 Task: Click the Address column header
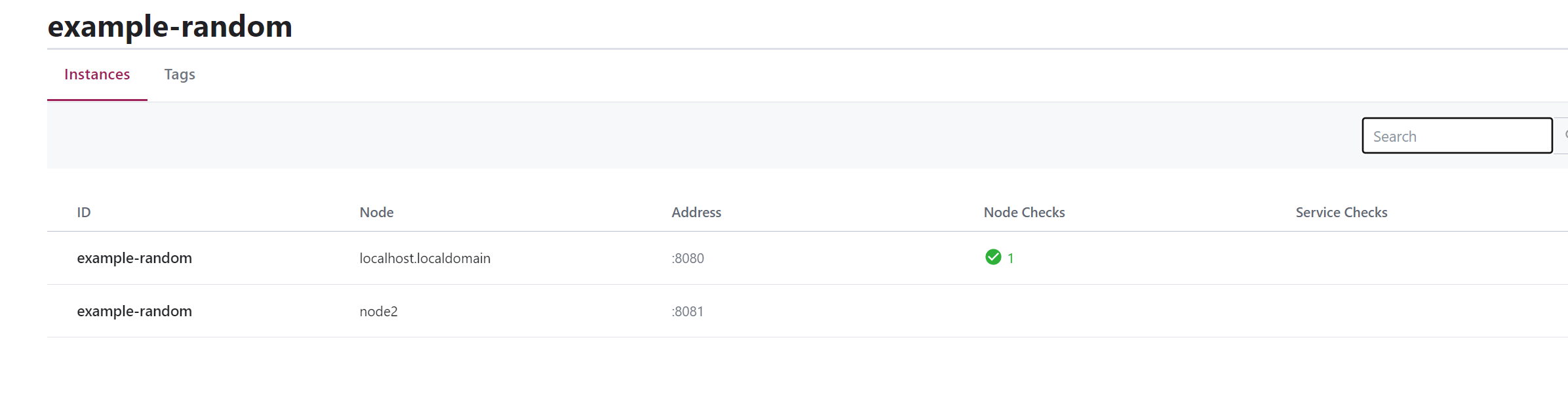(x=696, y=213)
